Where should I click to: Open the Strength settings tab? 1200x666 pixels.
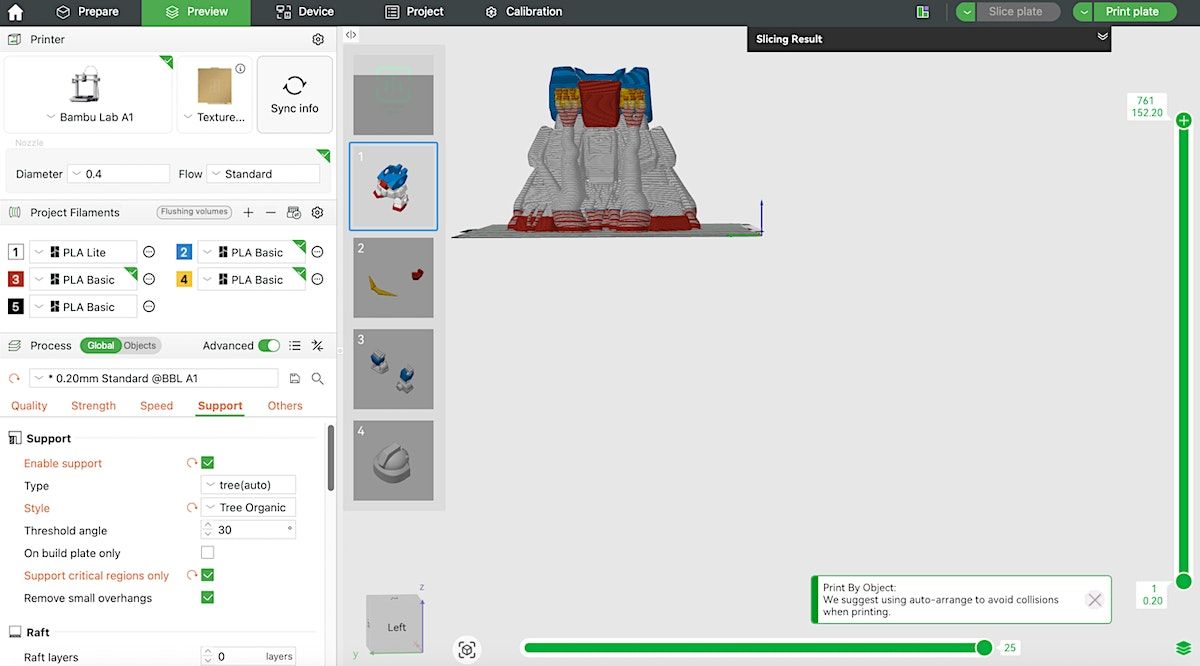coord(93,406)
